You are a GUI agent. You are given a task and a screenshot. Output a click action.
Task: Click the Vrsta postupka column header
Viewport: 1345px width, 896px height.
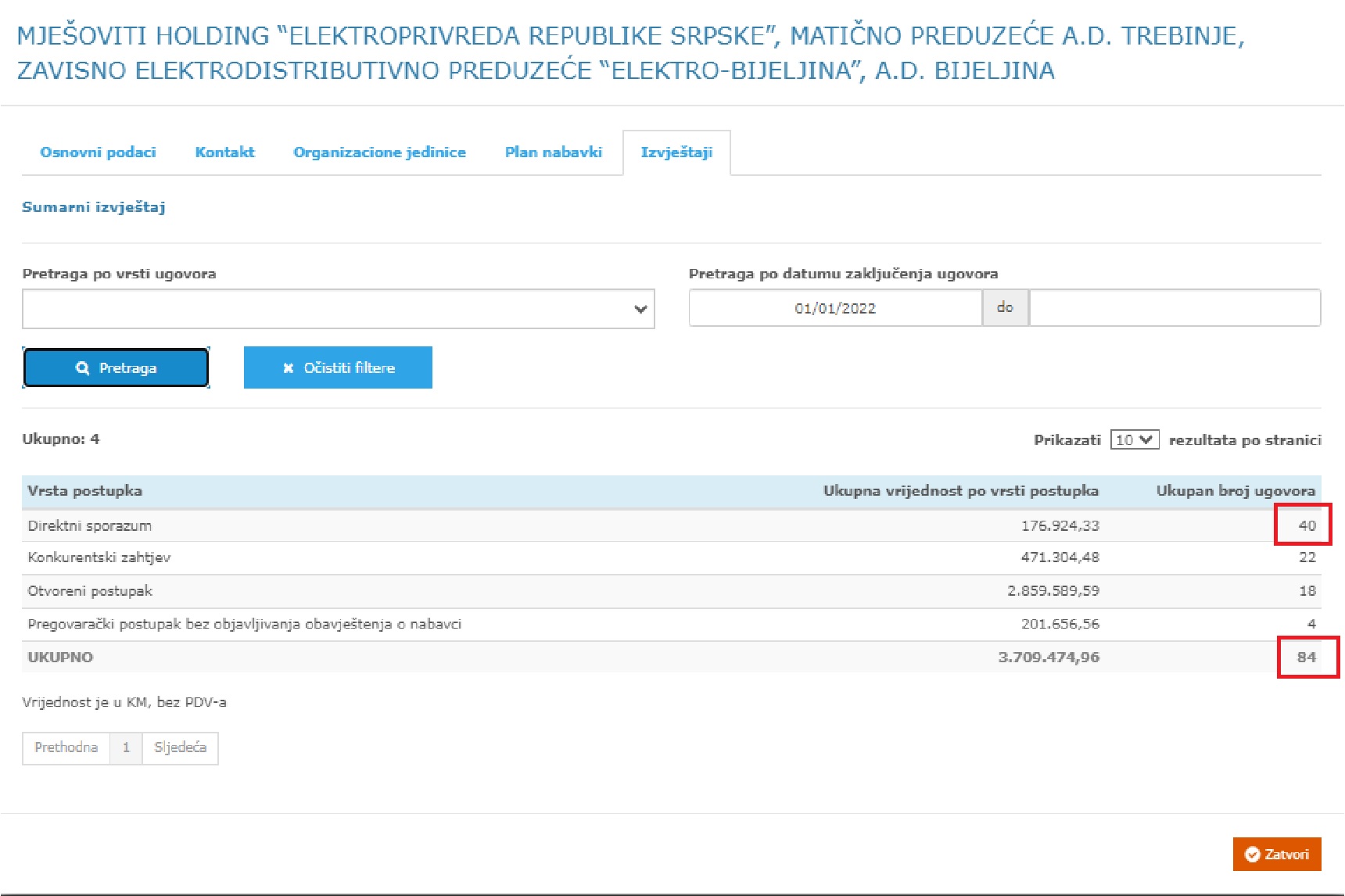click(84, 491)
